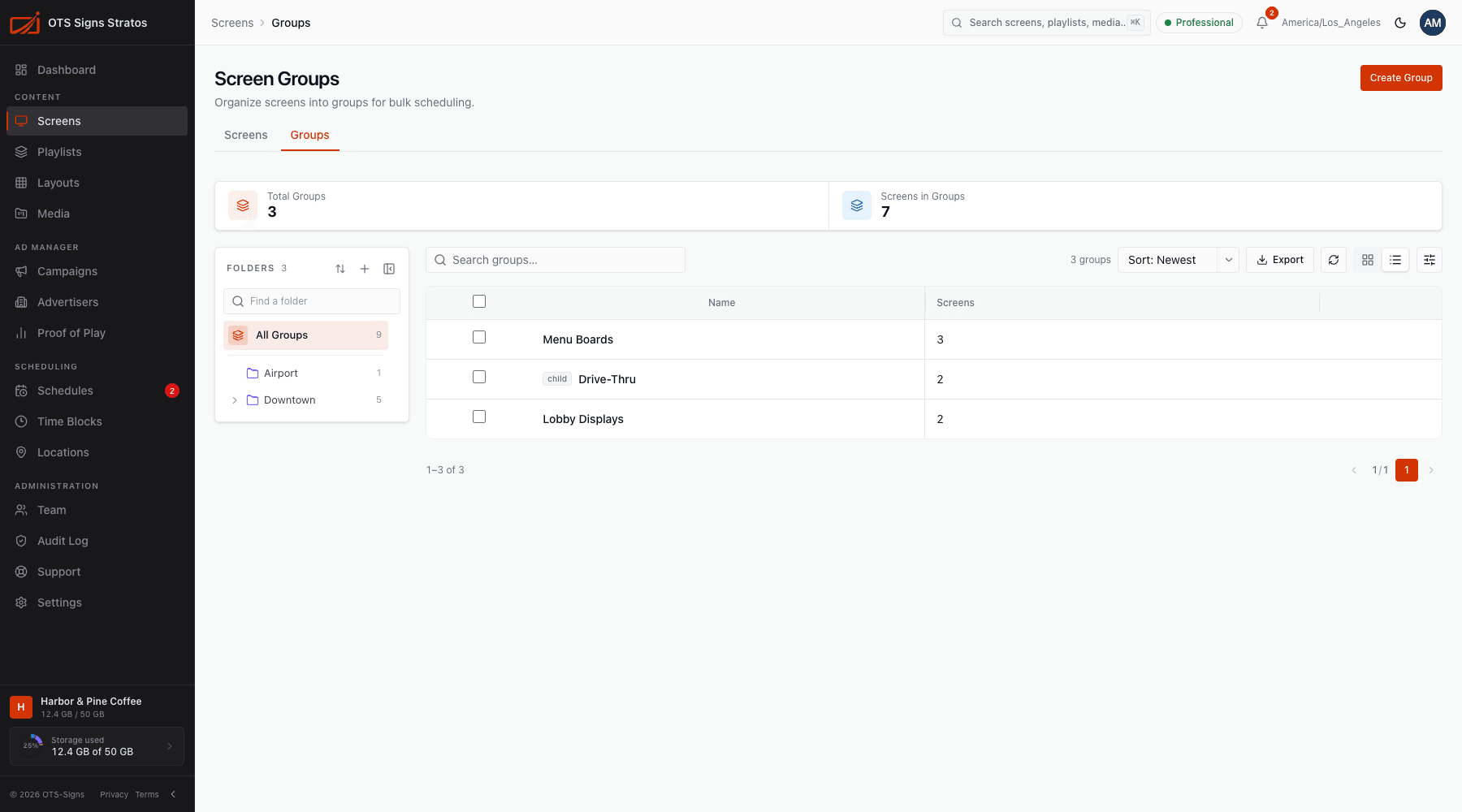Add a new folder with plus icon
1462x812 pixels.
(x=365, y=269)
